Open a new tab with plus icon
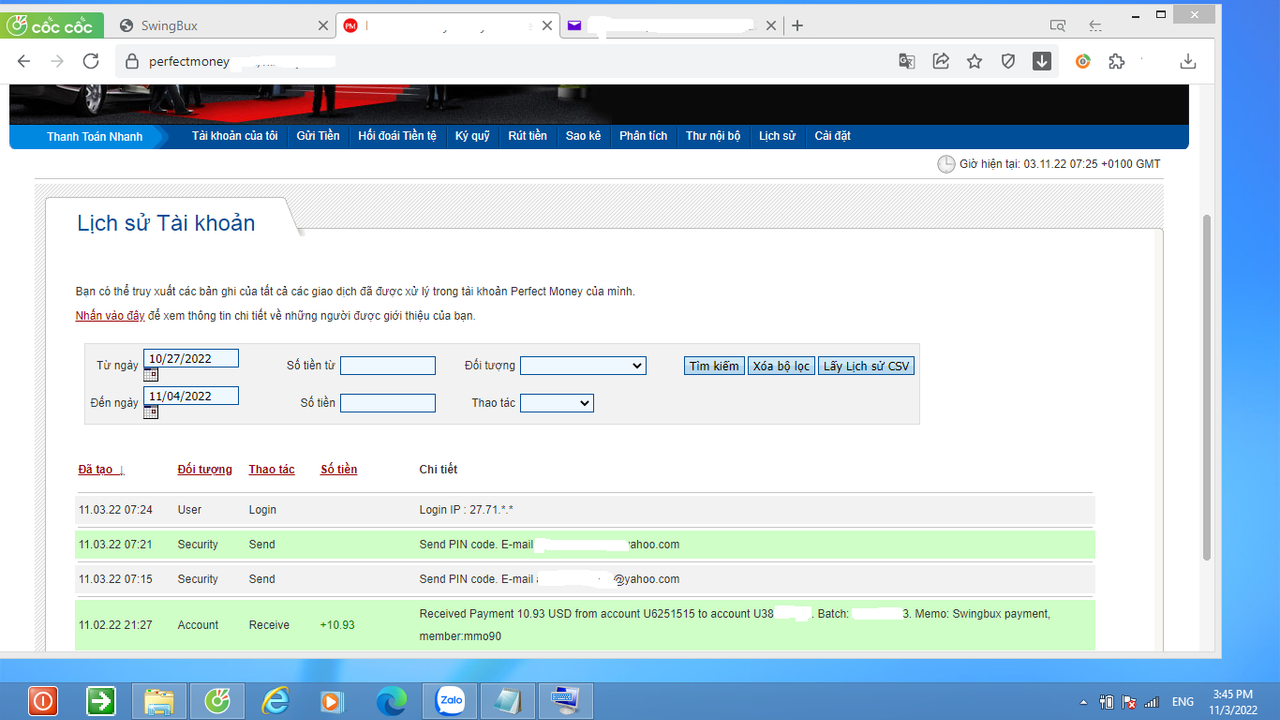 (797, 26)
